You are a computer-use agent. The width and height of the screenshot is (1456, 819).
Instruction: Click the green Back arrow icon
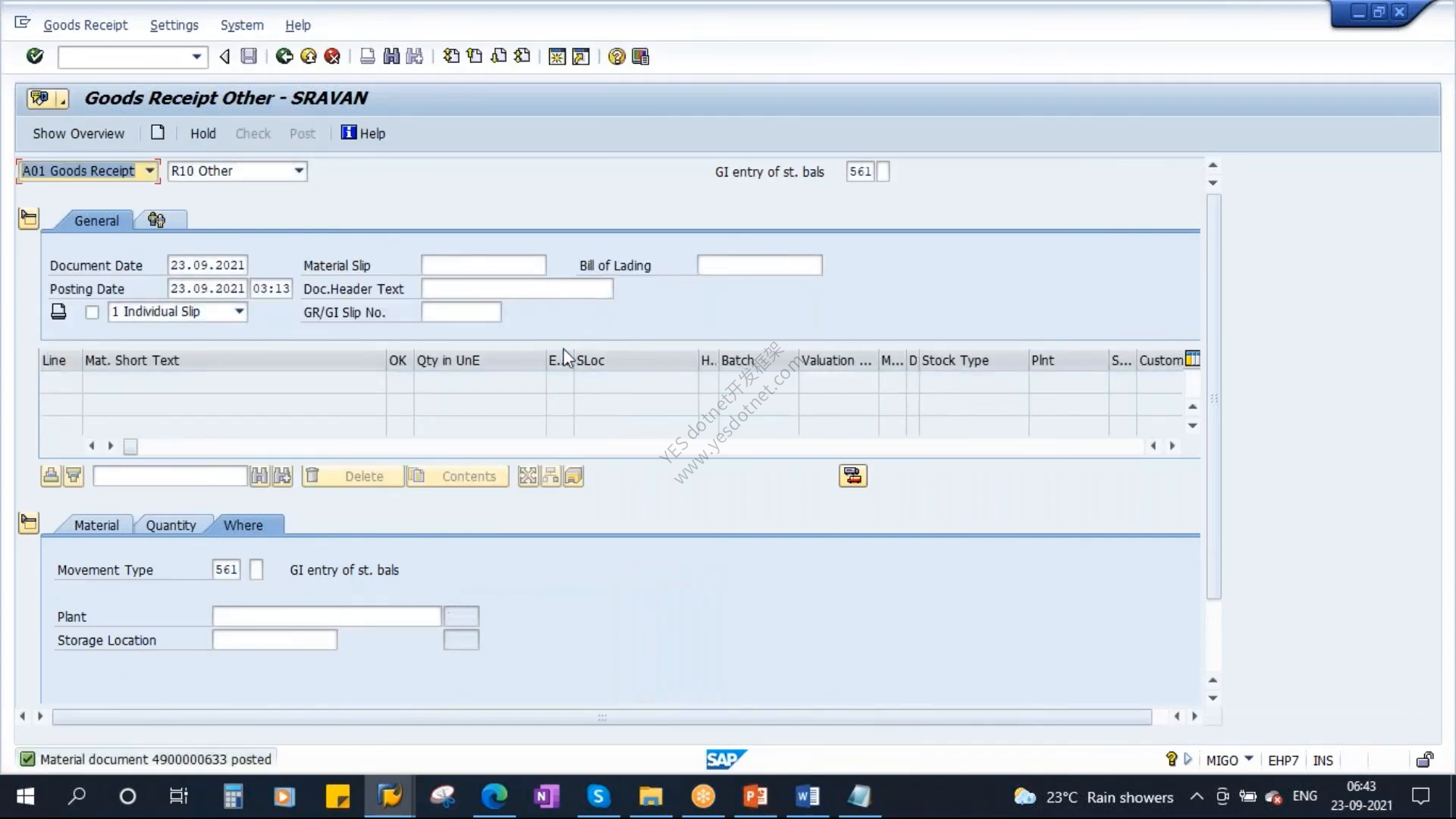[x=284, y=56]
